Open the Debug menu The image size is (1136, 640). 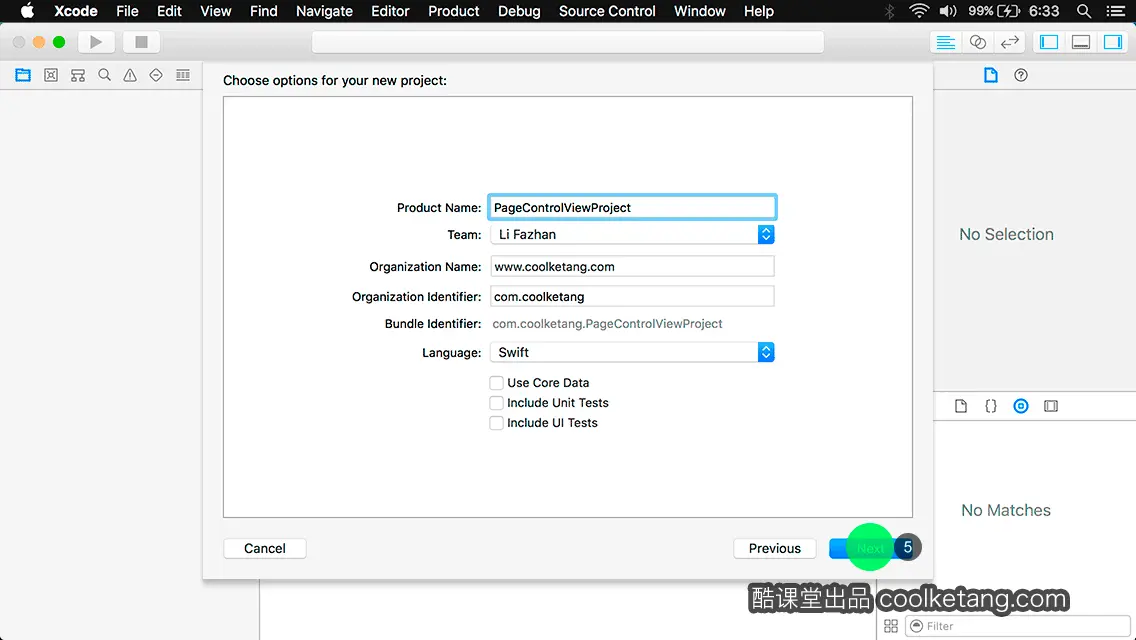(519, 11)
